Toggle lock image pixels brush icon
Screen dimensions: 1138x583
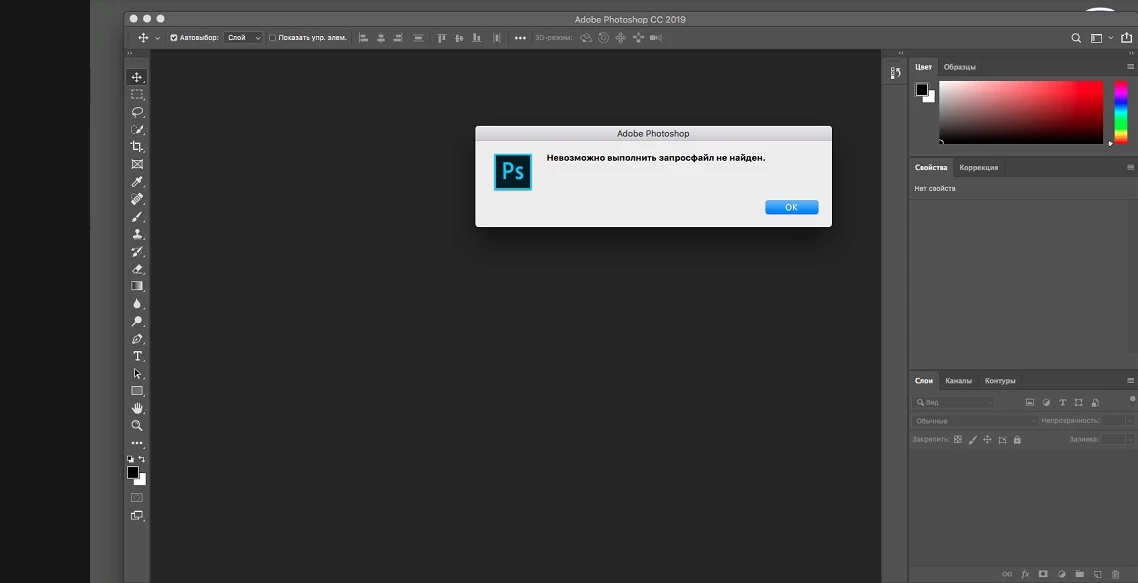click(x=973, y=440)
